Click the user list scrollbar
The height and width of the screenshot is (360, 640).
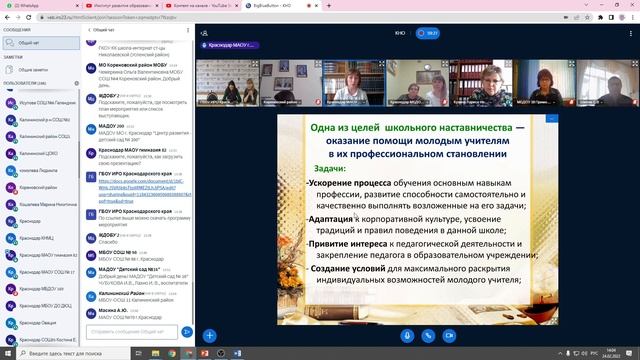[x=79, y=159]
